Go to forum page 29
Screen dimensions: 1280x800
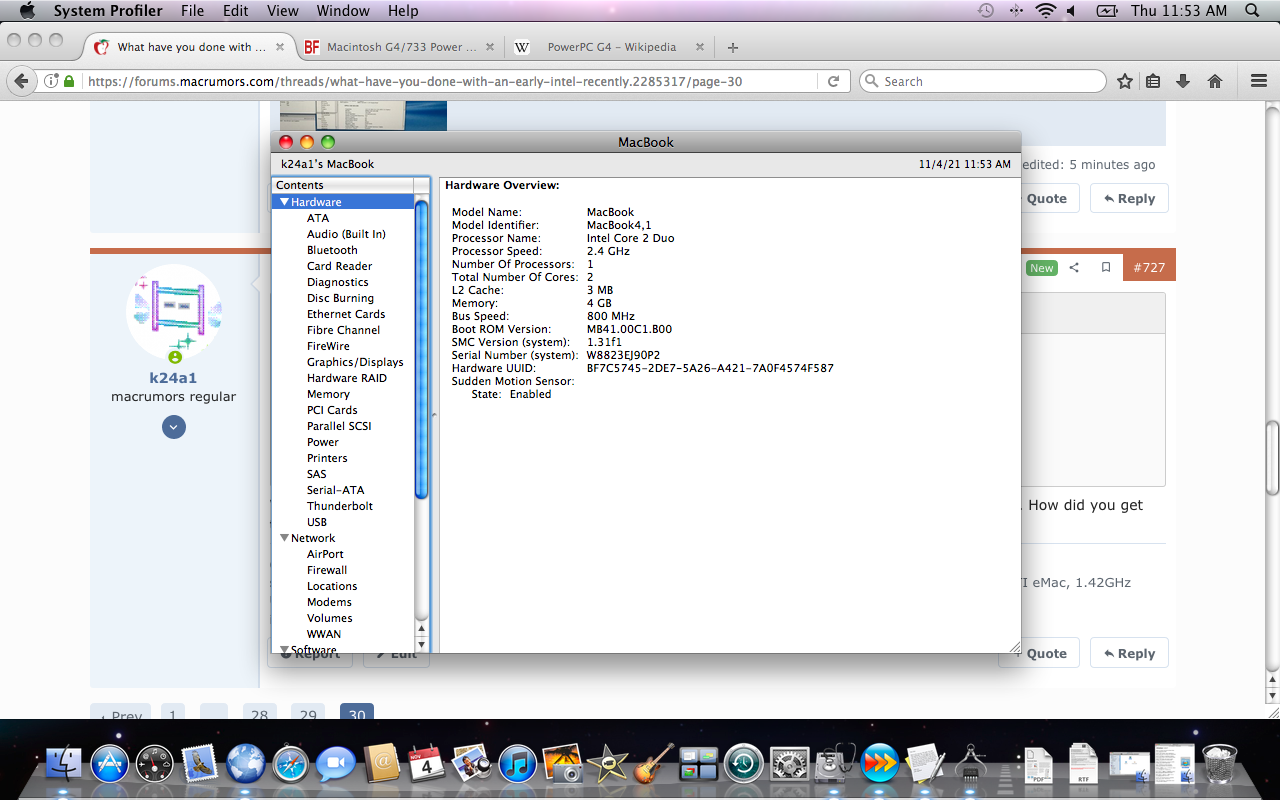[x=308, y=714]
